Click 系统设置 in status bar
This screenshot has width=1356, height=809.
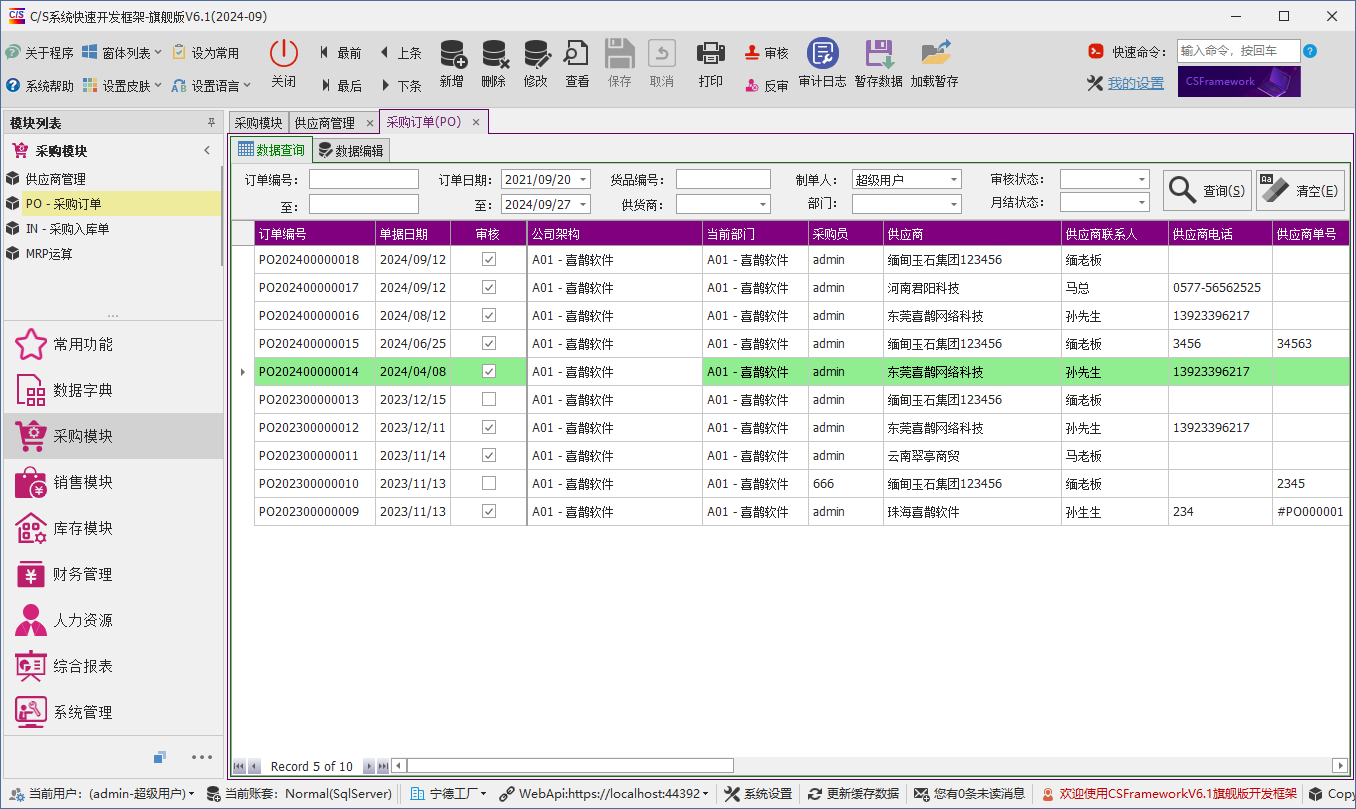click(x=758, y=794)
